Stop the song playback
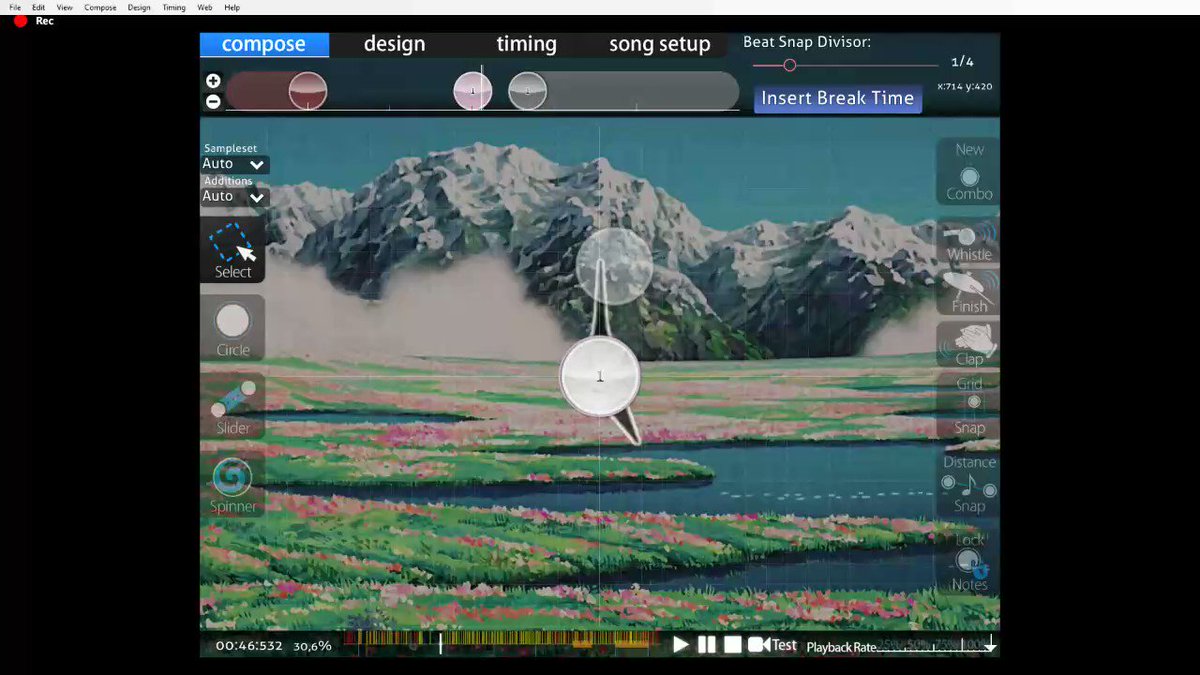 click(733, 645)
